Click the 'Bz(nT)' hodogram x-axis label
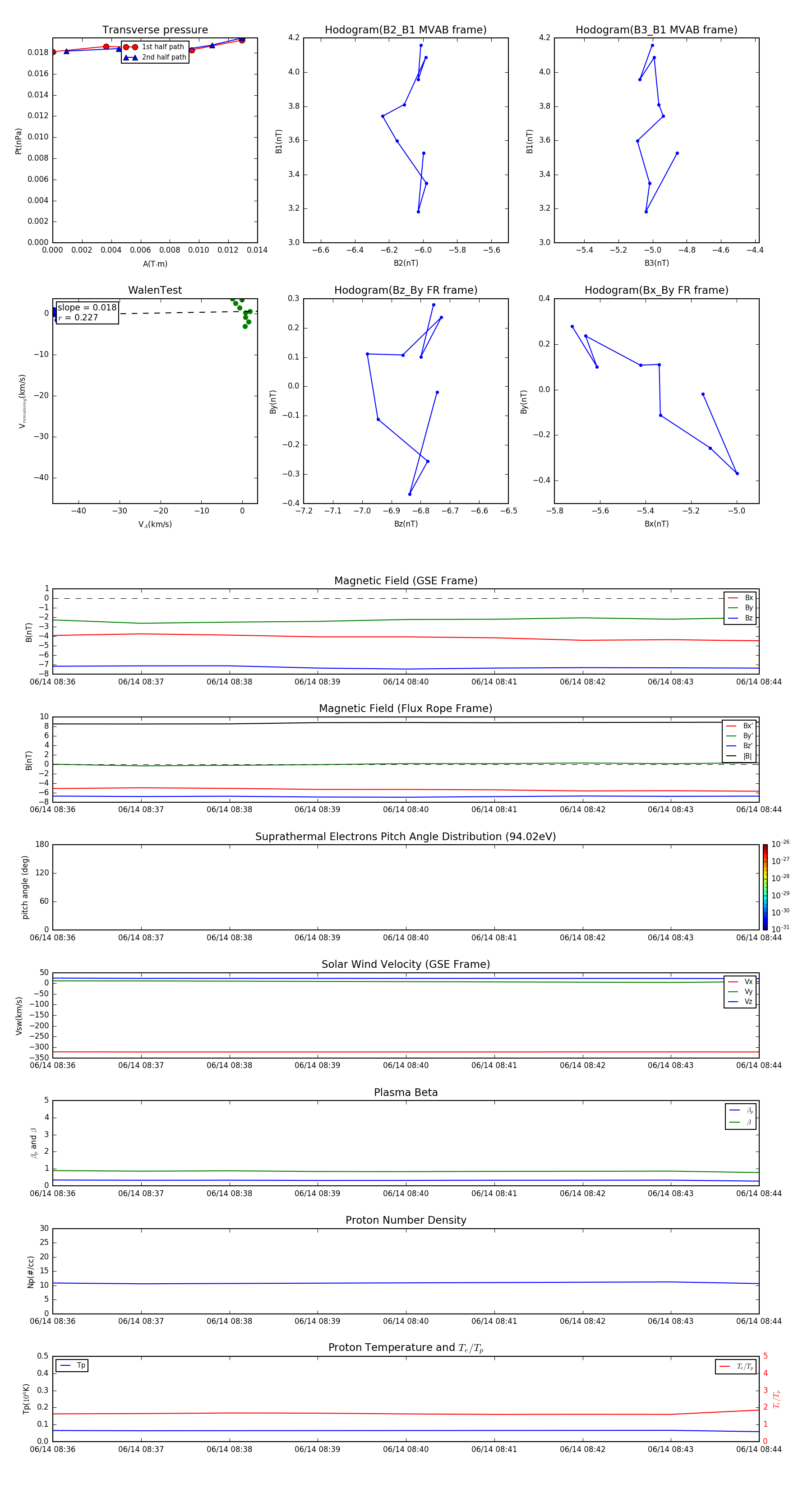 (x=406, y=524)
